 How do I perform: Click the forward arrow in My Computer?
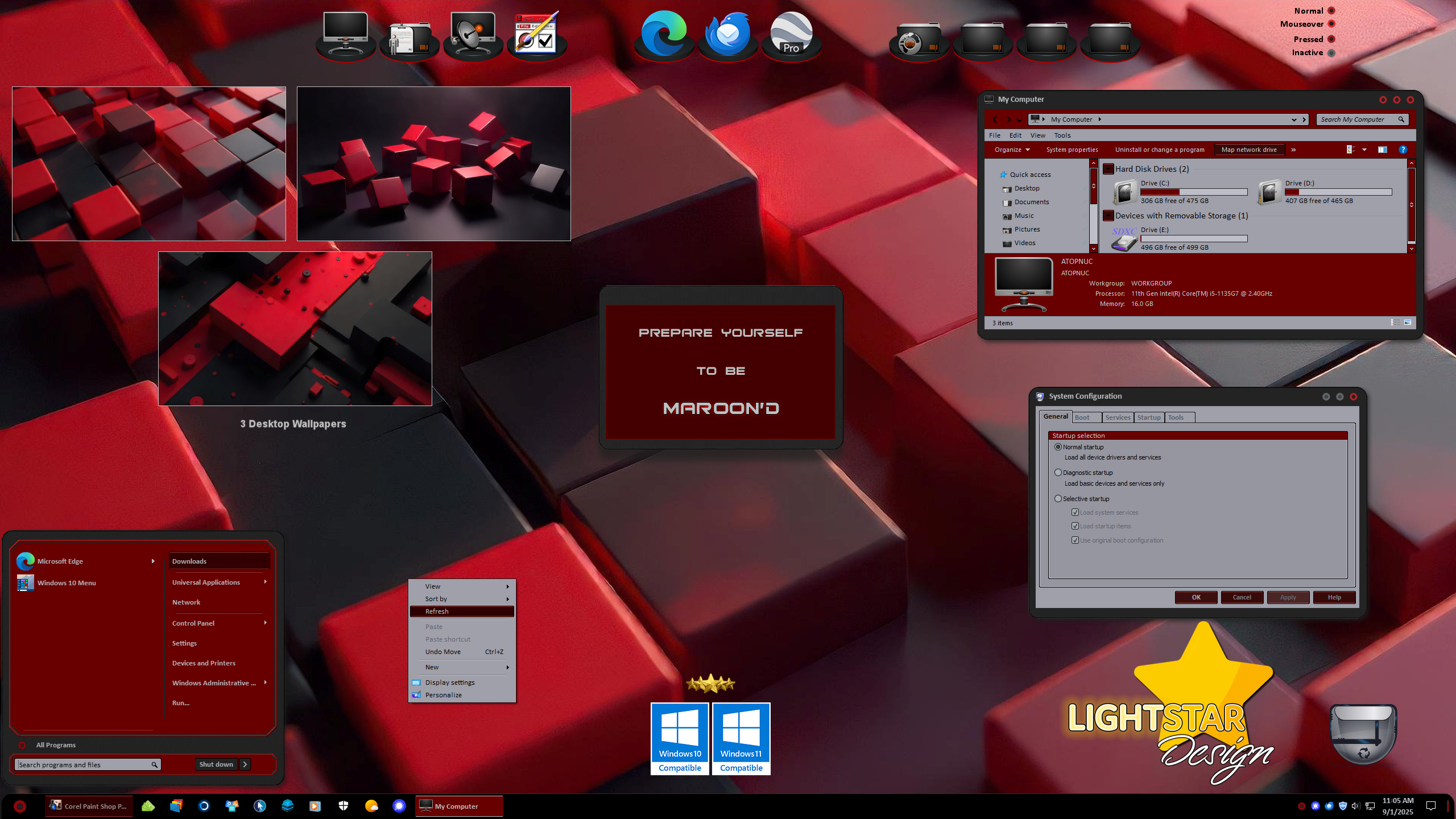point(1008,119)
